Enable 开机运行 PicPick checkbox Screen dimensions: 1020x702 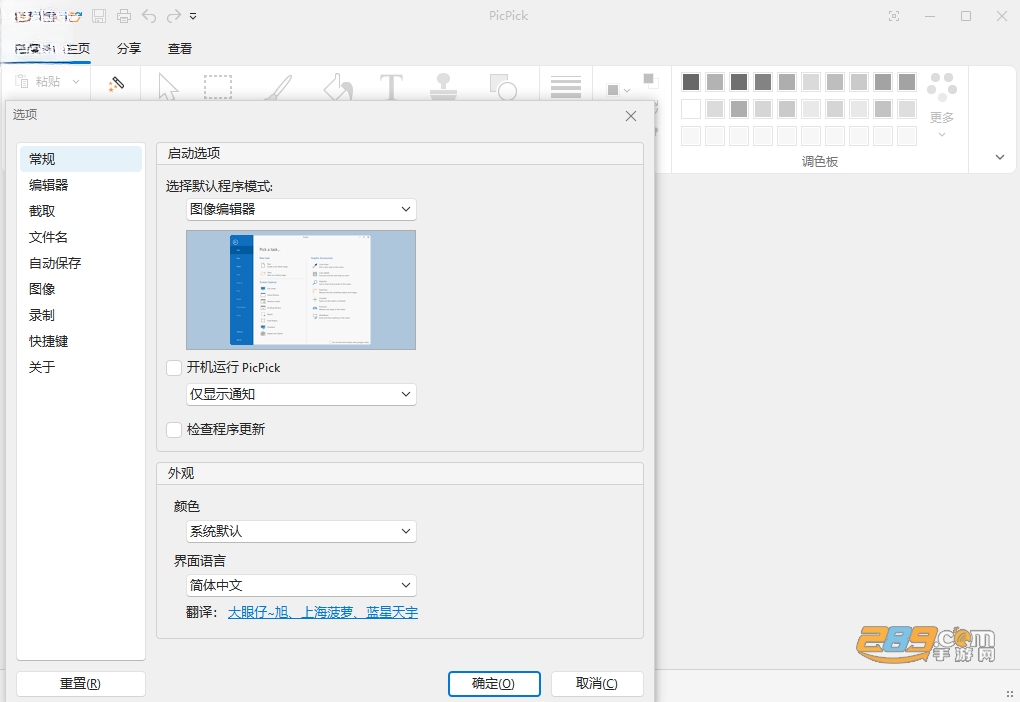tap(174, 368)
